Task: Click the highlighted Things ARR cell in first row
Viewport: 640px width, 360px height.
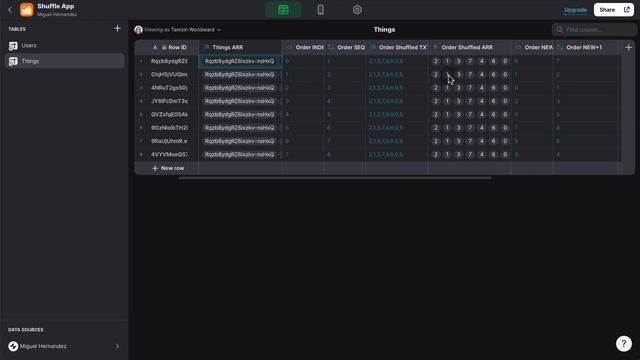Action: [x=240, y=61]
